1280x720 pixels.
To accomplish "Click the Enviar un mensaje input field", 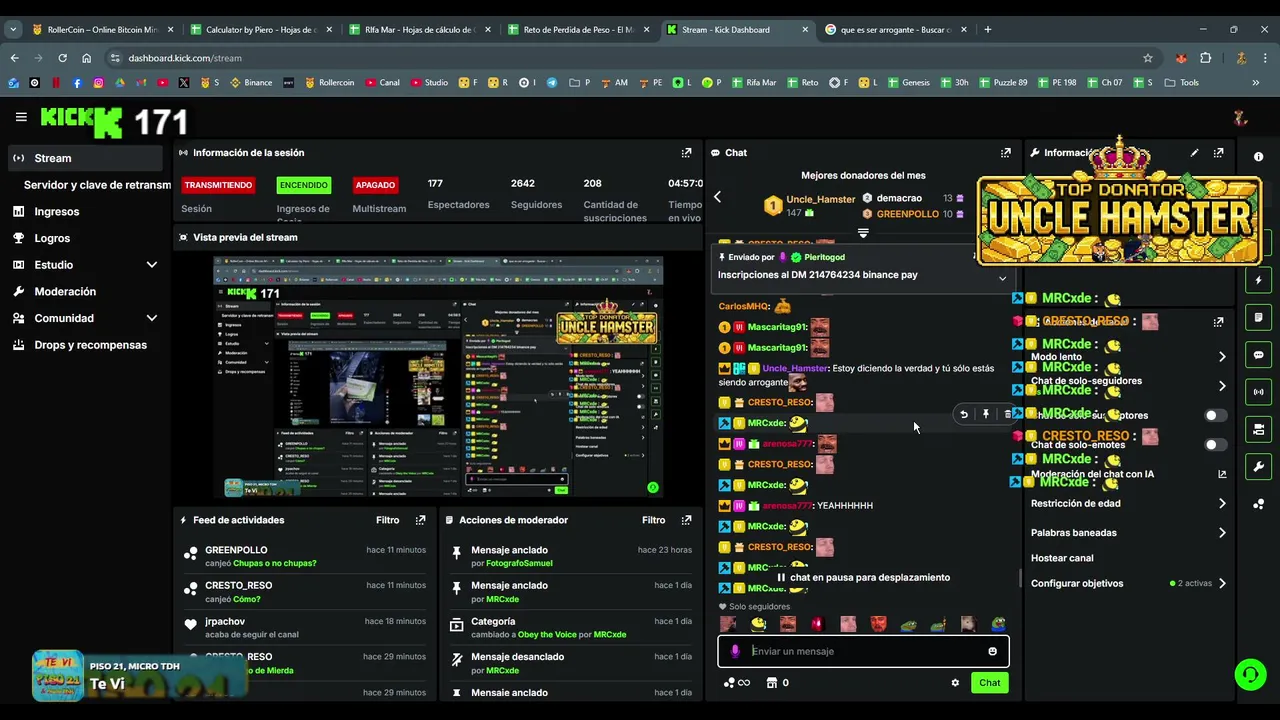I will tap(863, 651).
